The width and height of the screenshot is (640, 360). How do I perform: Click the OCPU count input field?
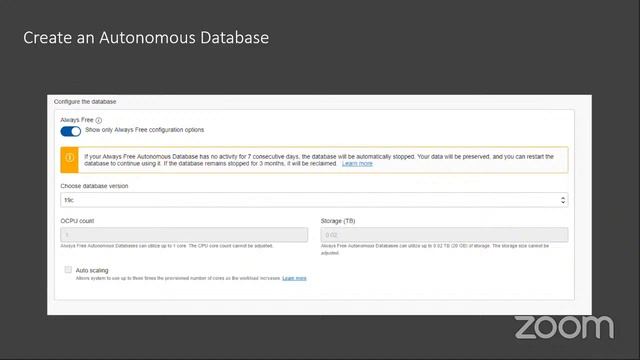pos(184,235)
